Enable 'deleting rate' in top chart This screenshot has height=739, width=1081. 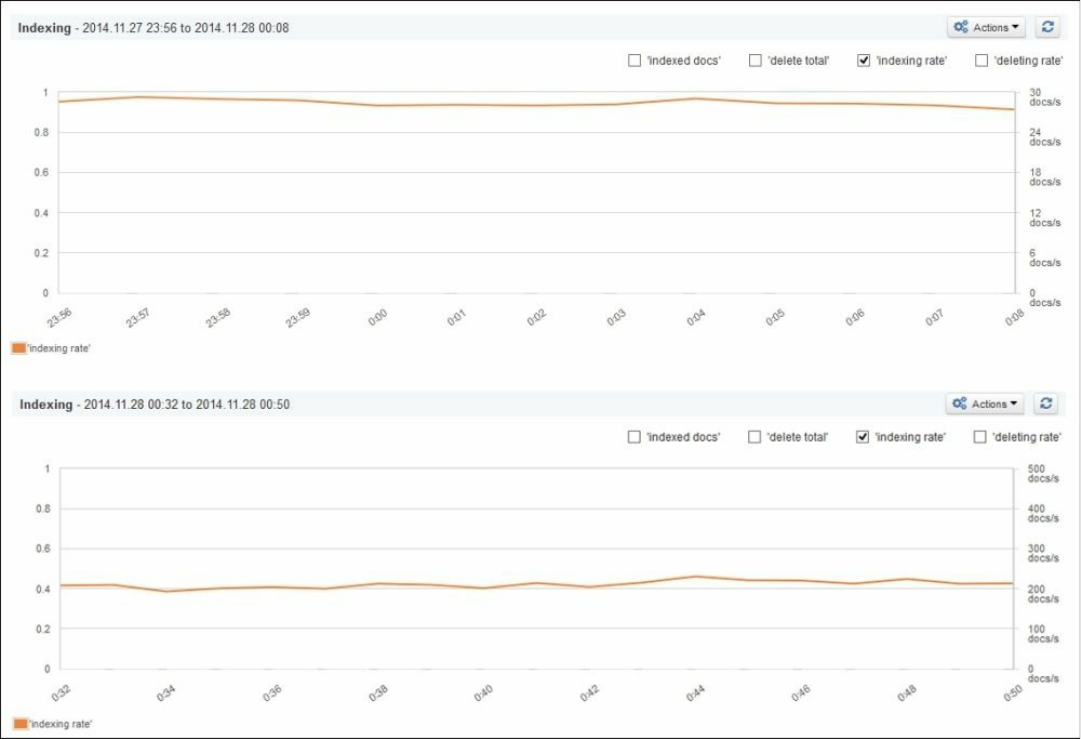coord(981,61)
